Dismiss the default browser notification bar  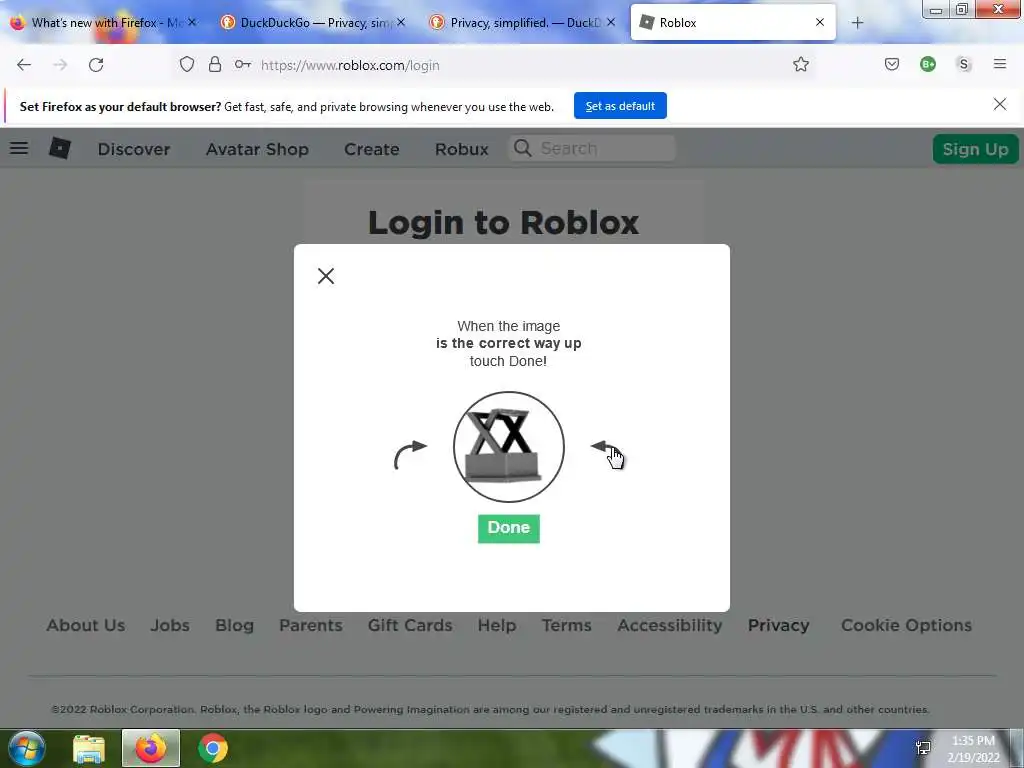tap(1000, 104)
